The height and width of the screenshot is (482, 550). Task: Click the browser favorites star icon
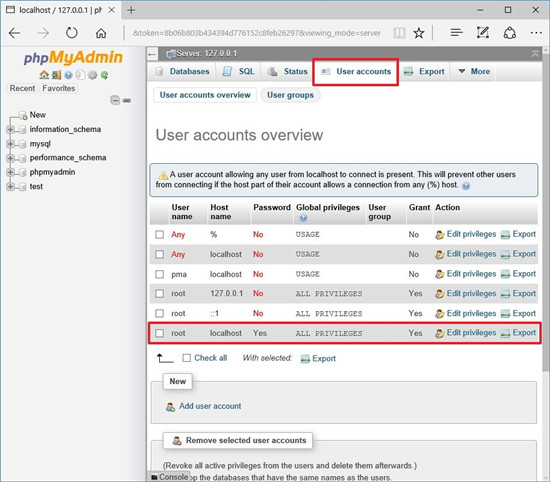tap(418, 33)
